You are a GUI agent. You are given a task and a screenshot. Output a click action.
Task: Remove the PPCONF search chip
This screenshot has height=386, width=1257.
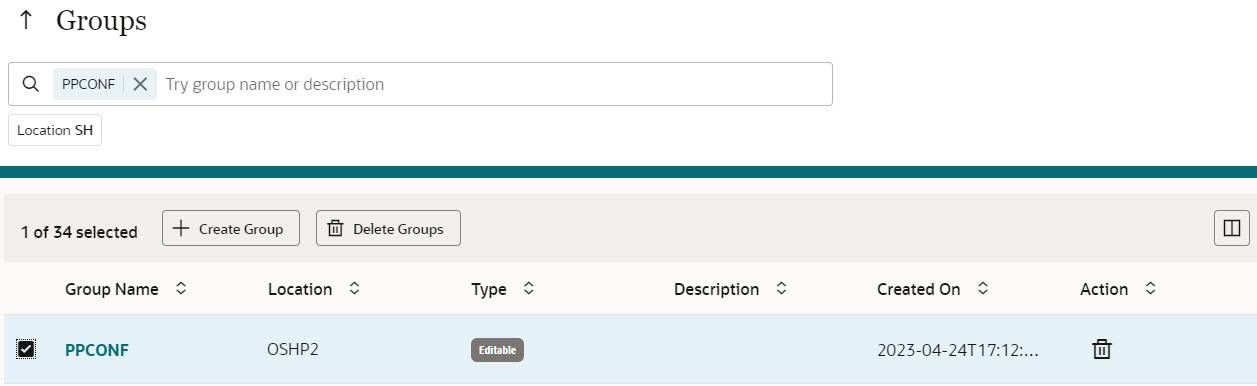click(140, 84)
